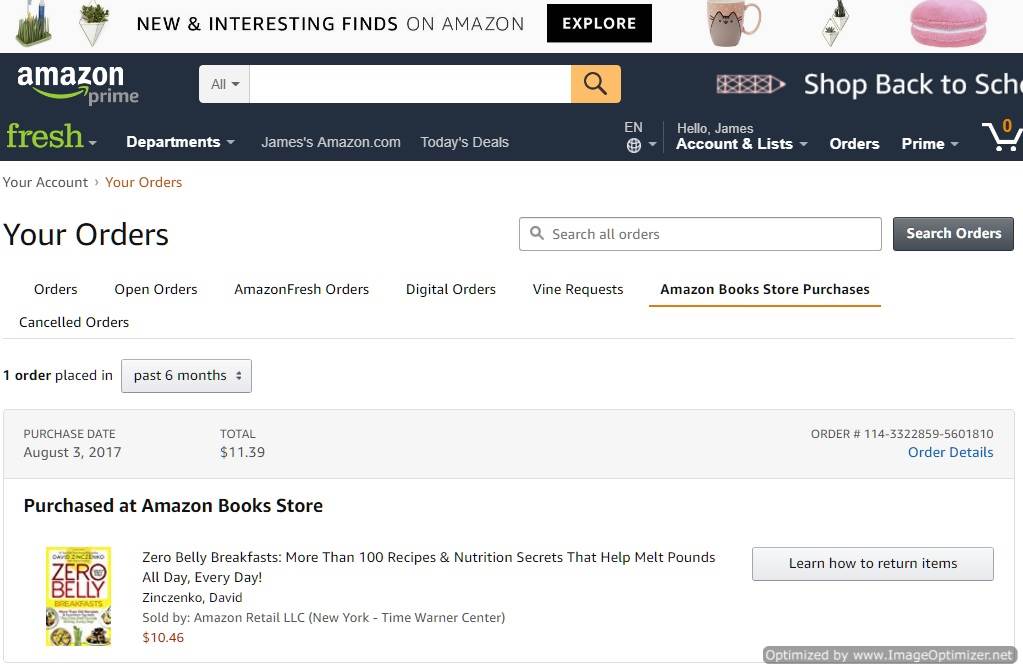Viewport: 1023px width, 669px height.
Task: Go to Your Account breadcrumb
Action: (45, 182)
